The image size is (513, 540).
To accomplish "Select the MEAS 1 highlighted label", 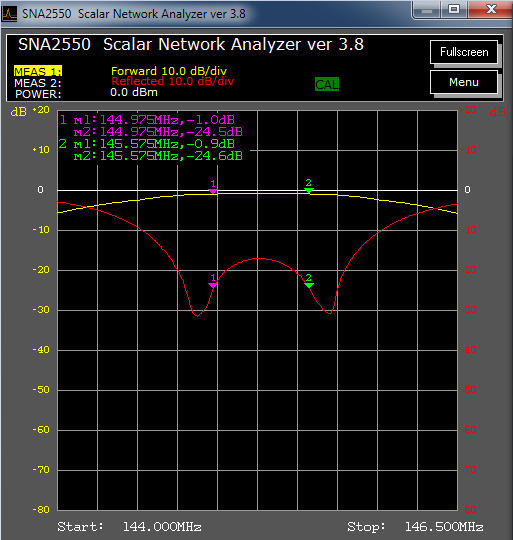I will coord(38,71).
